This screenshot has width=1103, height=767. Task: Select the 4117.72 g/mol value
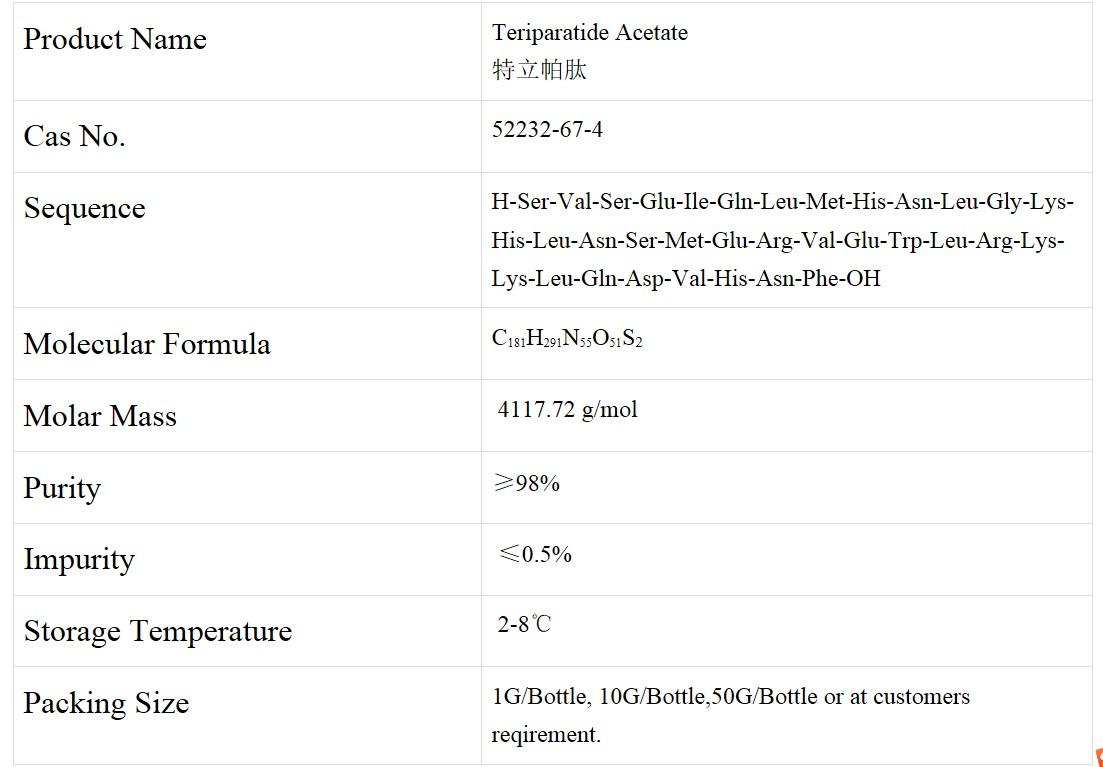567,410
